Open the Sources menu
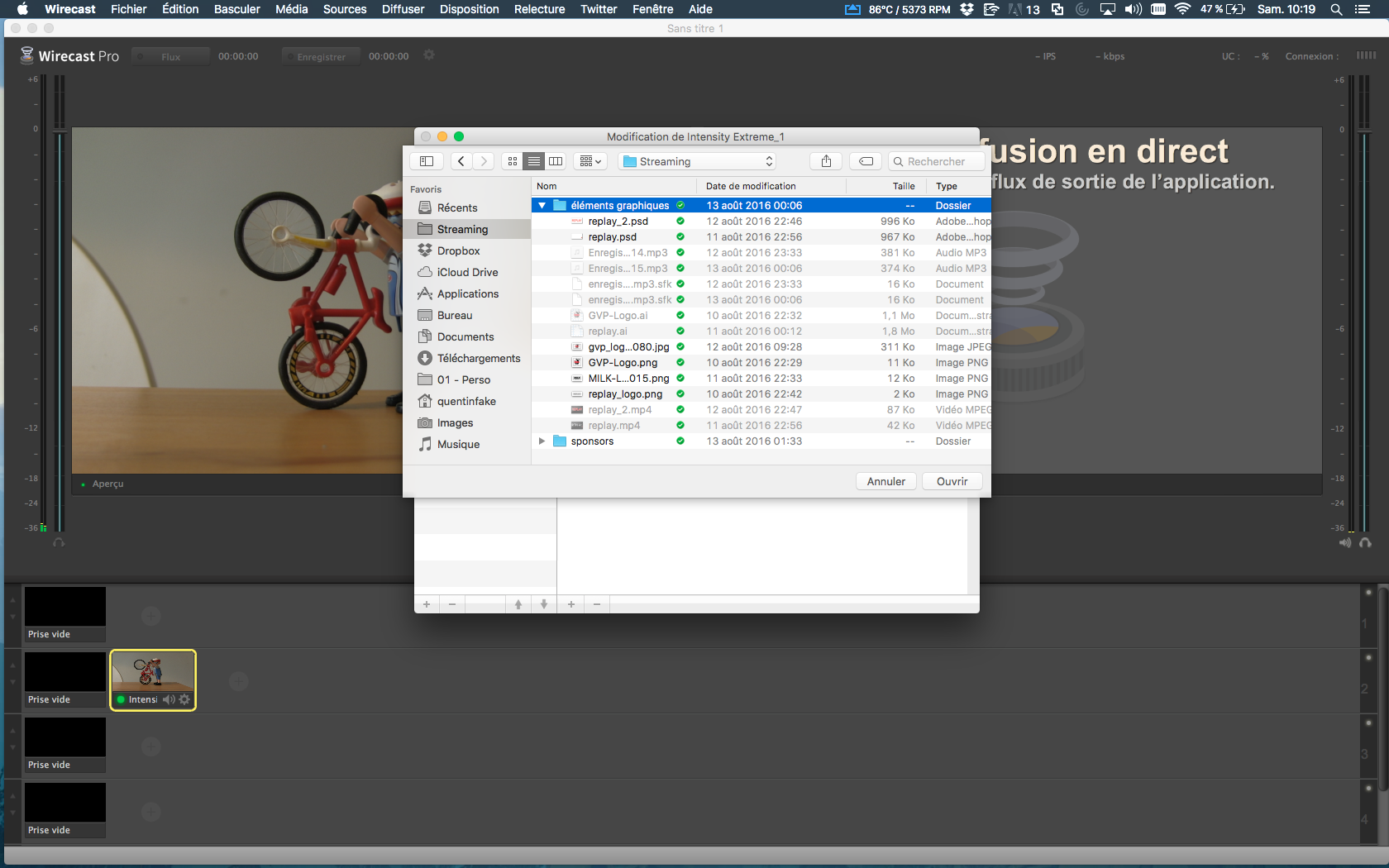 (x=344, y=9)
